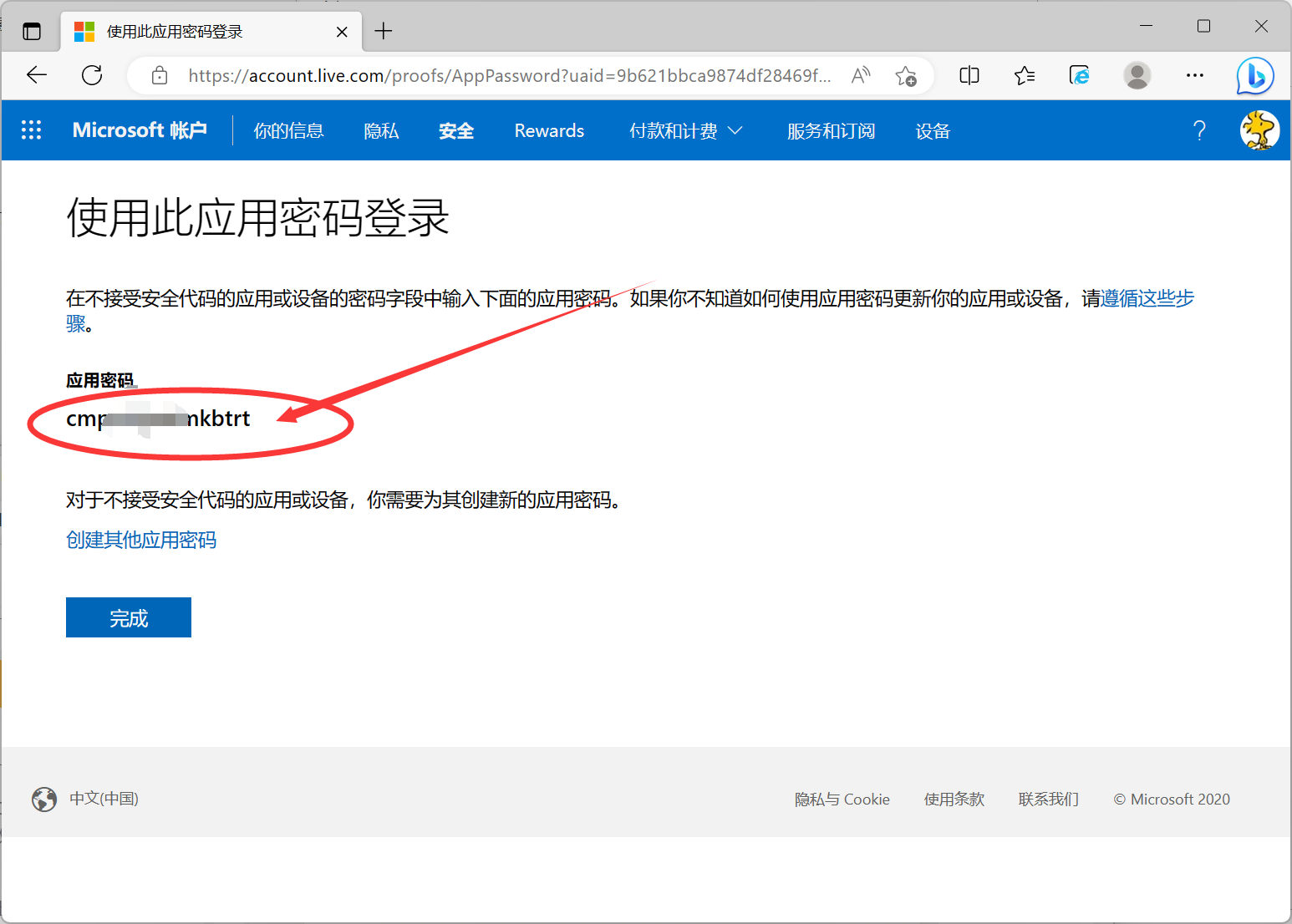The image size is (1292, 924).
Task: Open the Favorites list icon
Action: pyautogui.click(x=1025, y=76)
